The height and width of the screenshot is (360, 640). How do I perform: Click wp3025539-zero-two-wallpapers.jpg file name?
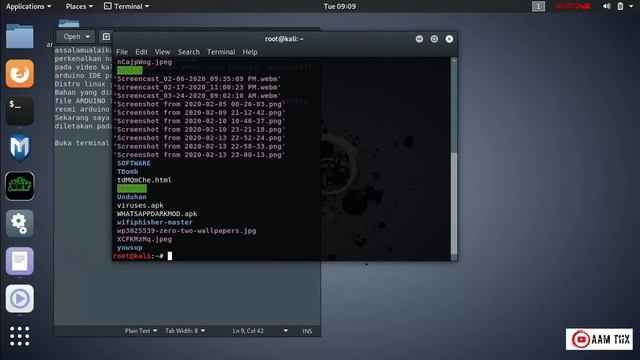tap(187, 231)
